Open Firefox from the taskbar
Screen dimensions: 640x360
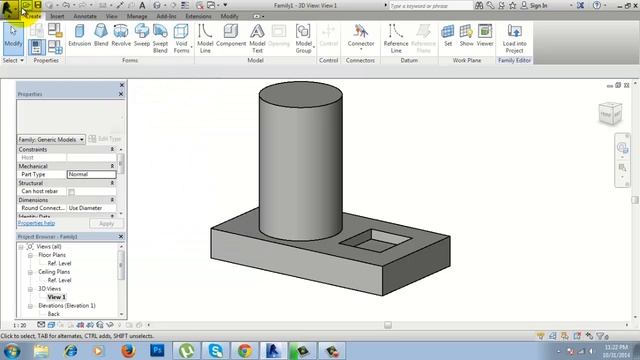point(128,351)
